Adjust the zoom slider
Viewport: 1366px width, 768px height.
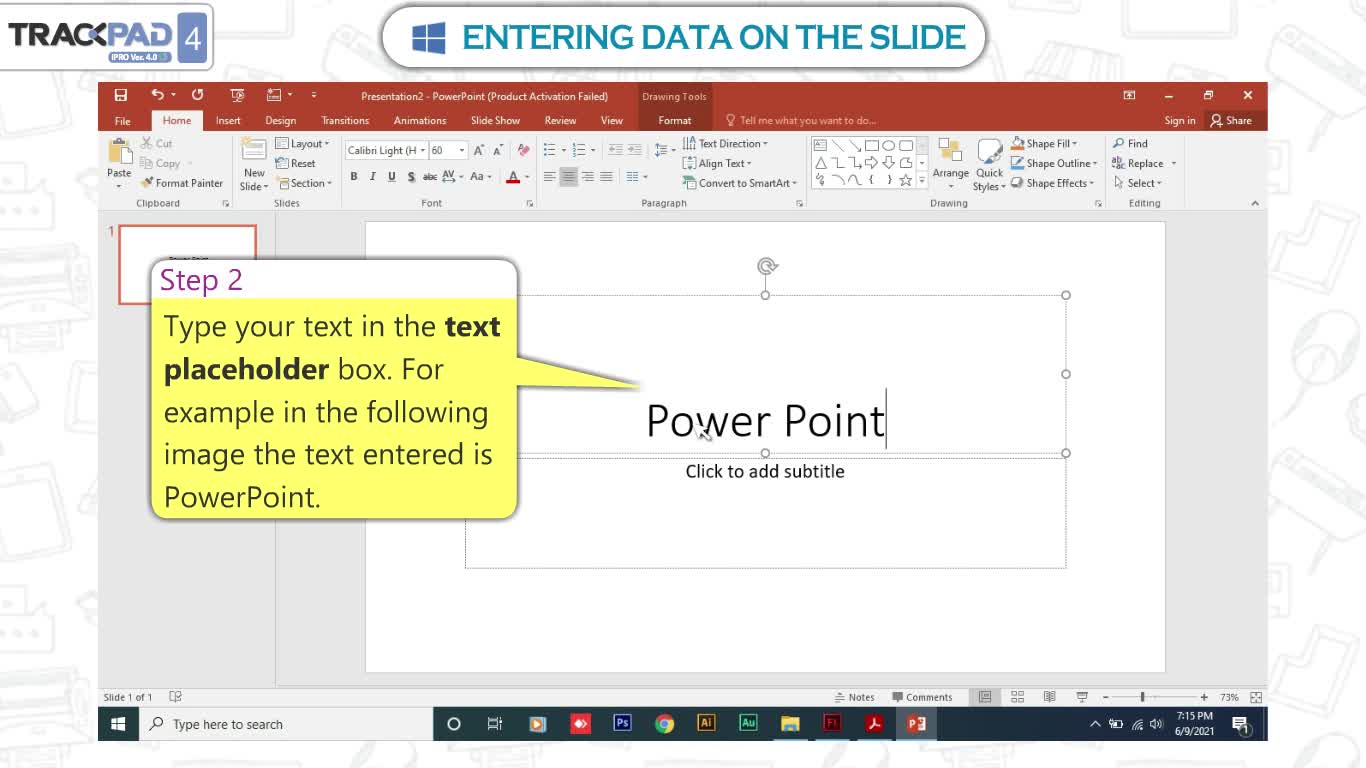pyautogui.click(x=1143, y=697)
